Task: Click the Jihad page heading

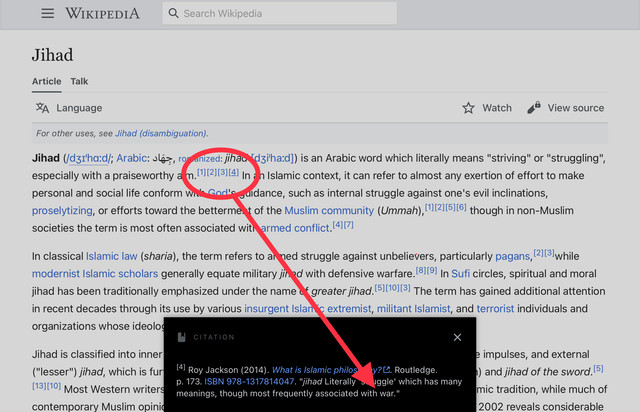Action: (53, 55)
